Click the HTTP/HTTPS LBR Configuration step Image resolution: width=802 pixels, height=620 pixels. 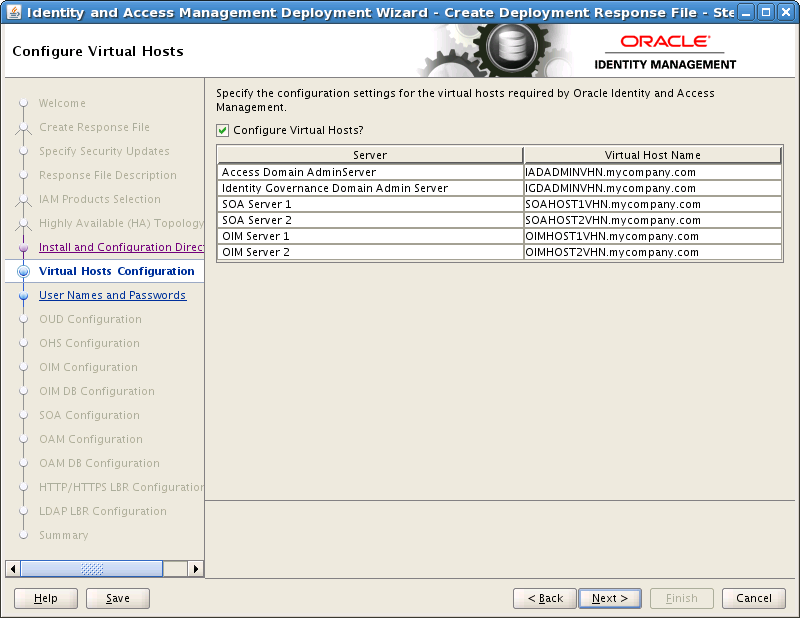tap(121, 488)
